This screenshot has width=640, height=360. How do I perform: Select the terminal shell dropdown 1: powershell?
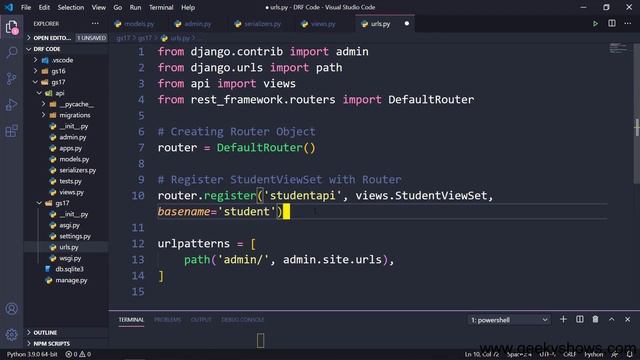point(509,320)
